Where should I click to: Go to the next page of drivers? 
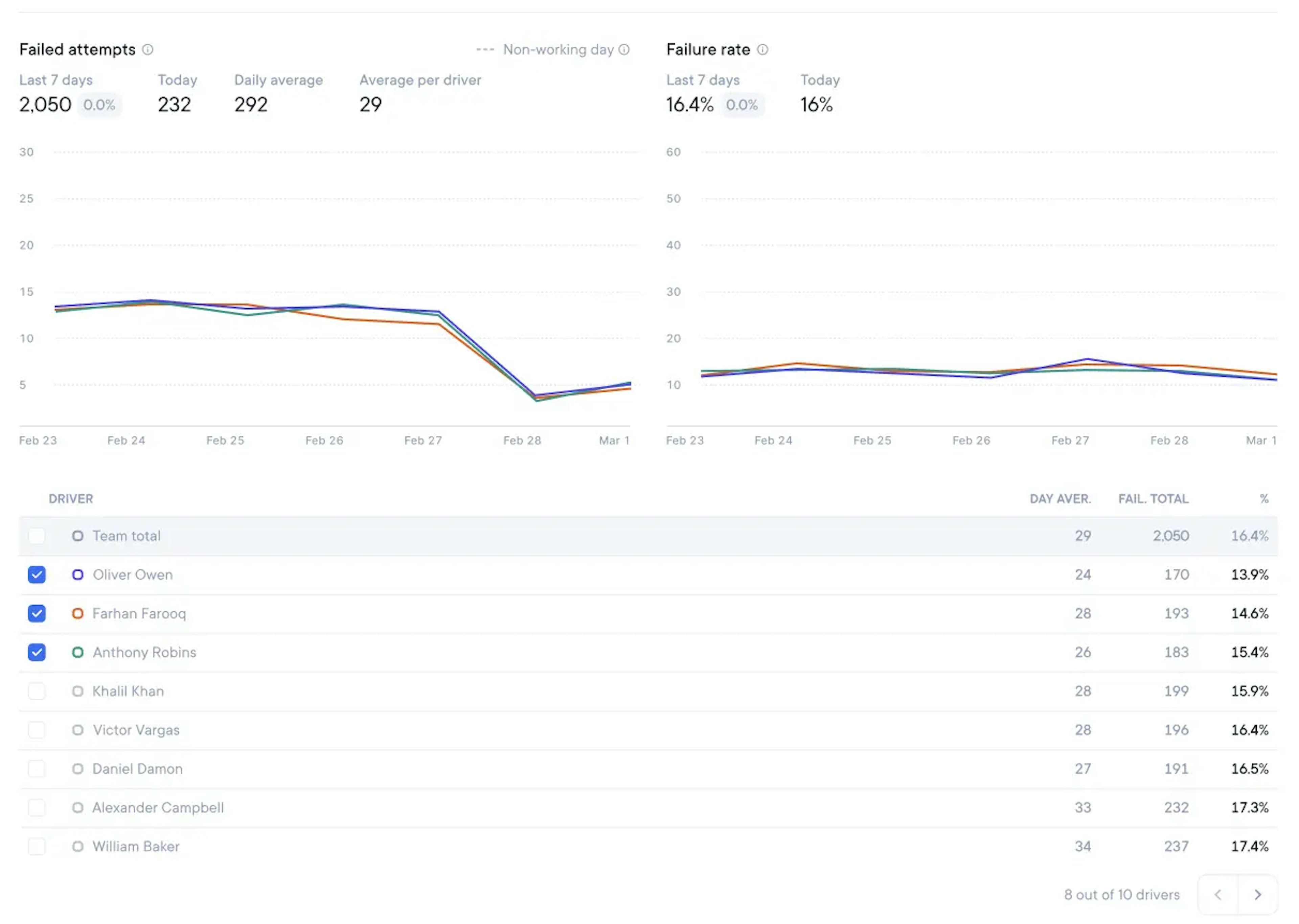(1257, 895)
